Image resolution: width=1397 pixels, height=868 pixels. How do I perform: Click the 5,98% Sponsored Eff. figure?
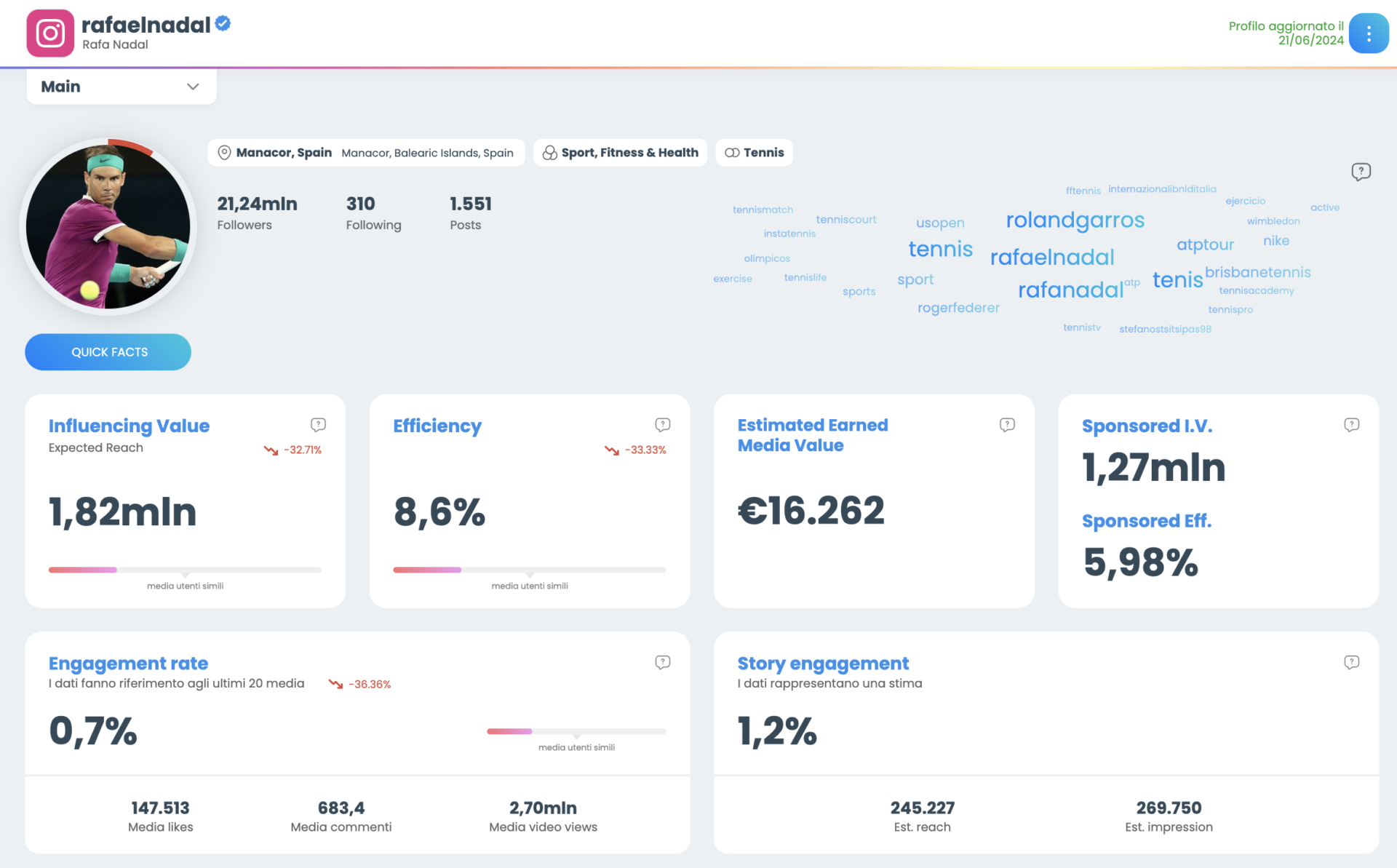pyautogui.click(x=1140, y=562)
